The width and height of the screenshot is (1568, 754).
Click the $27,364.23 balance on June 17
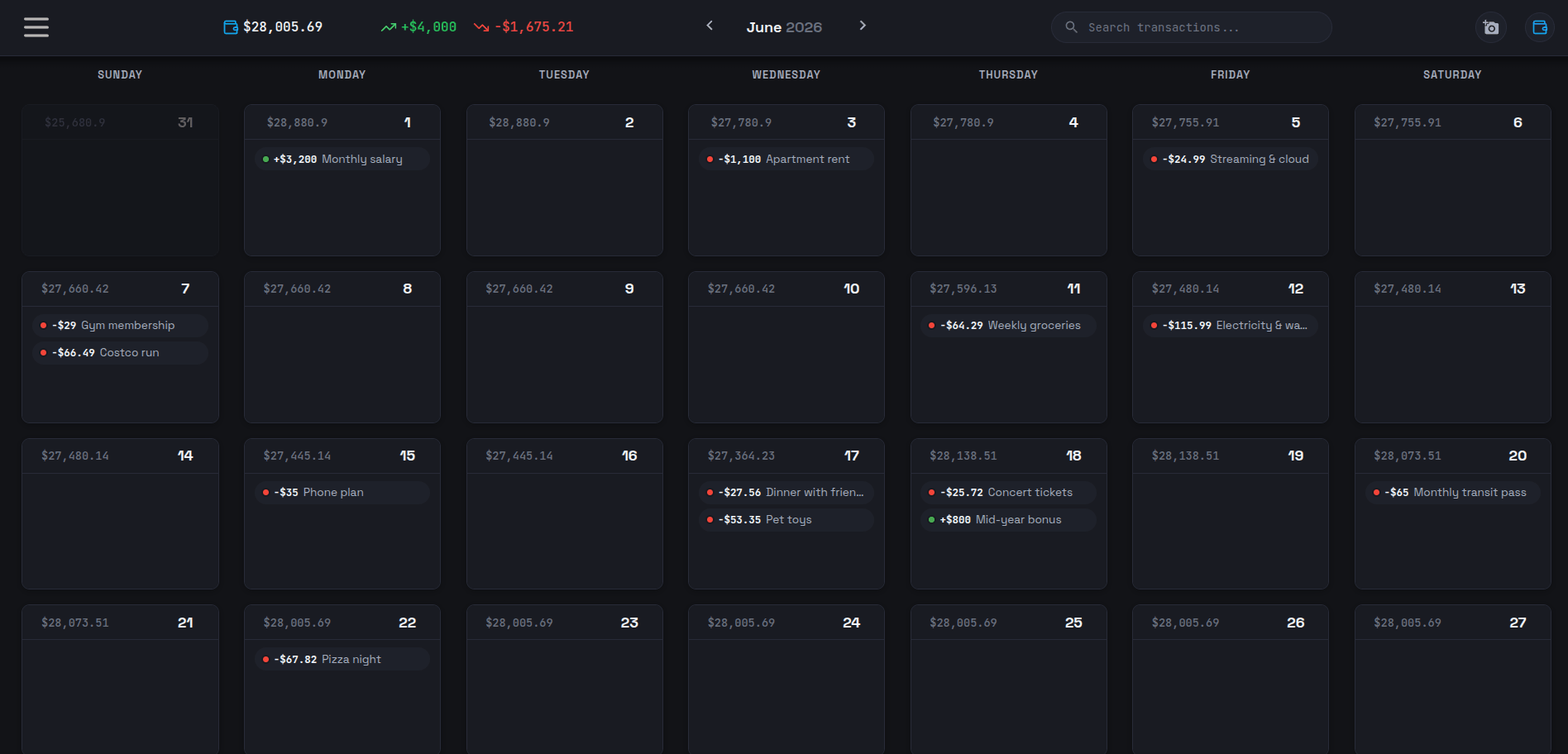coord(741,456)
